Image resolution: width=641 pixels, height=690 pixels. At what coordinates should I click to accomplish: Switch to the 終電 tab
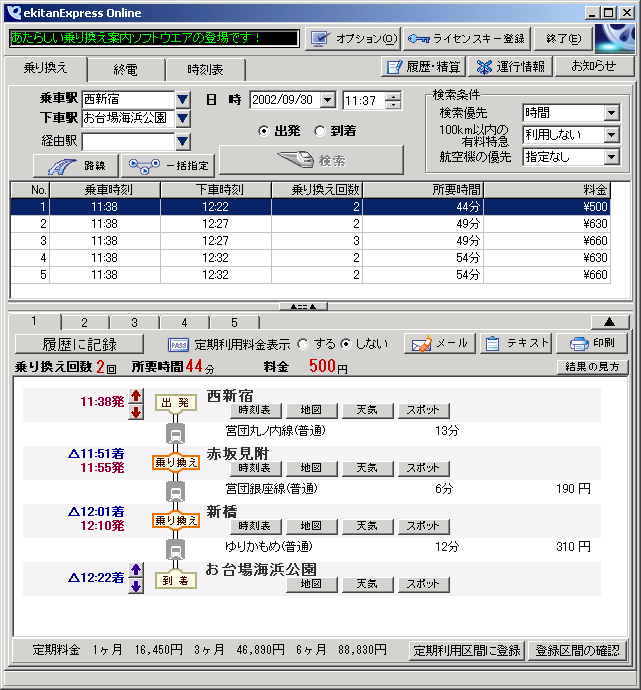coord(126,70)
